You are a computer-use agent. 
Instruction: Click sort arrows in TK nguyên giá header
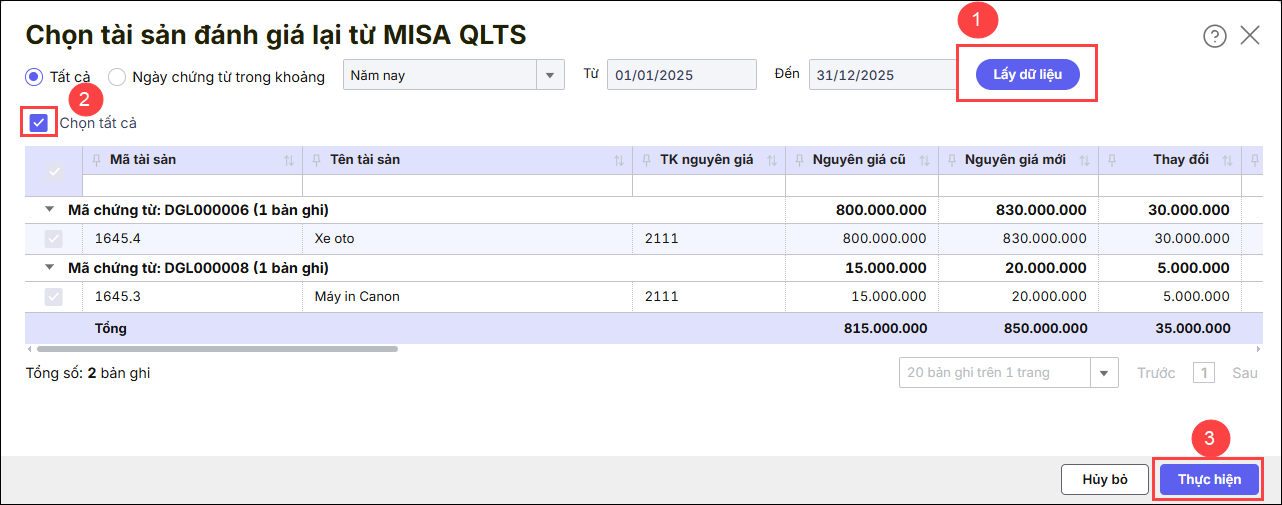772,160
